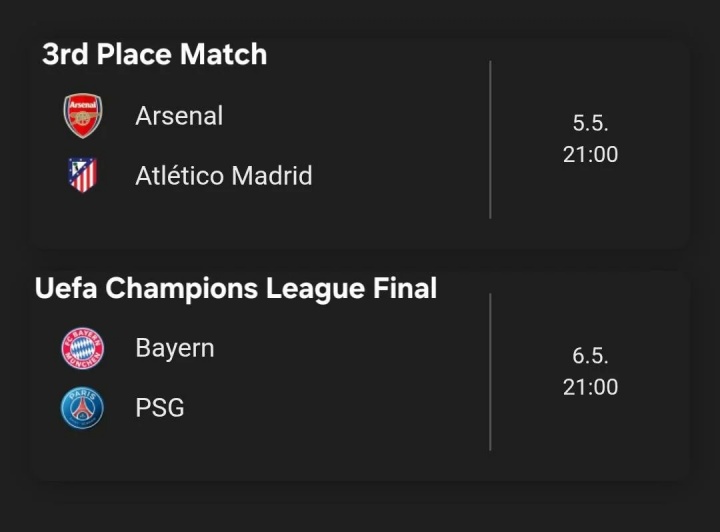Select the 21:00 time under 5.5.
Viewport: 720px width, 532px height.
(x=590, y=154)
